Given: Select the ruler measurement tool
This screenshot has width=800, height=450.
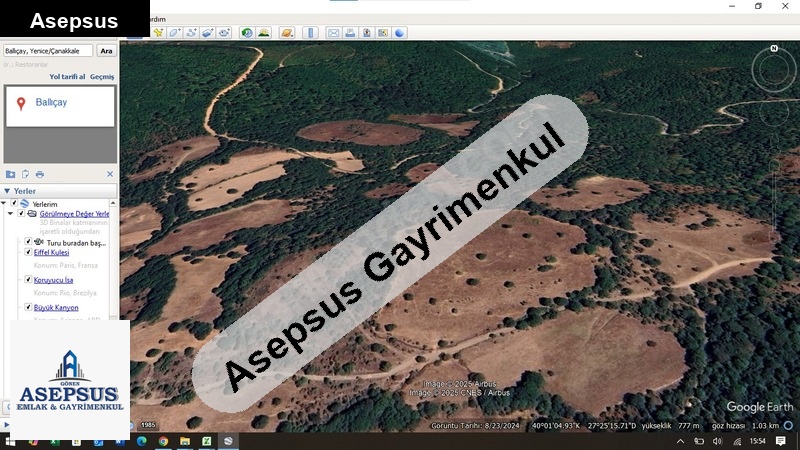Looking at the screenshot, I should (310, 33).
